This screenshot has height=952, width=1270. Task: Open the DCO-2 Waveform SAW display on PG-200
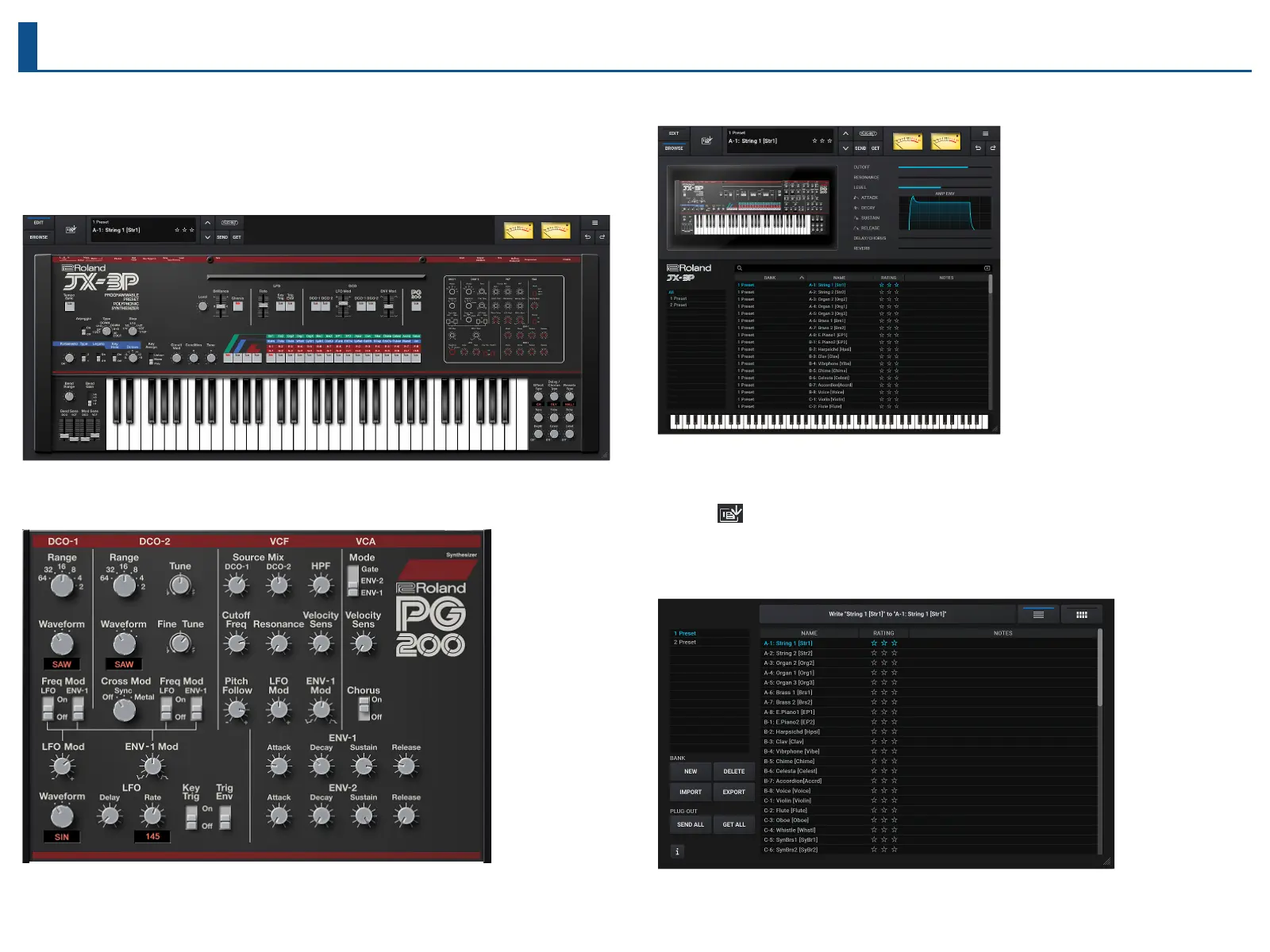124,664
